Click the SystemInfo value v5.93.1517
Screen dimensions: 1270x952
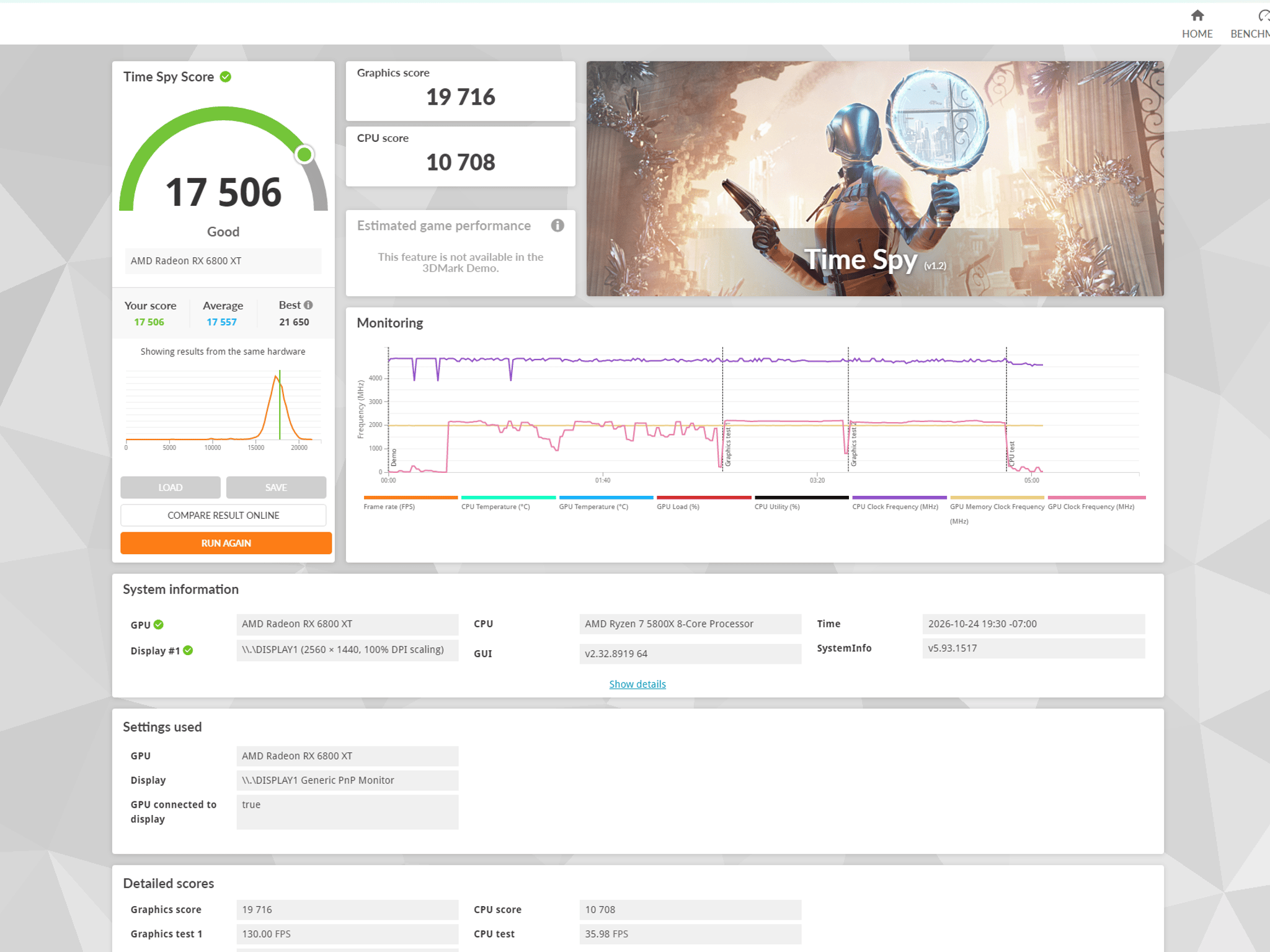pyautogui.click(x=1033, y=648)
